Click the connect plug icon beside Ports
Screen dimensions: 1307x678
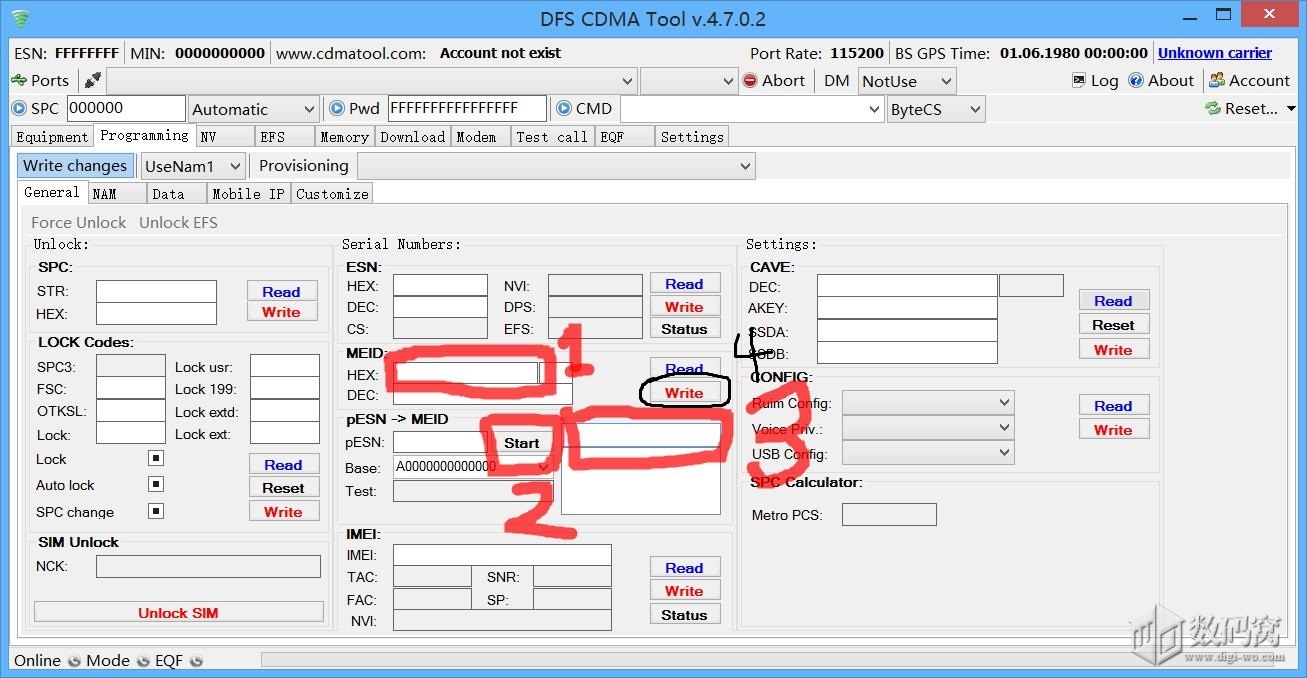[x=92, y=81]
